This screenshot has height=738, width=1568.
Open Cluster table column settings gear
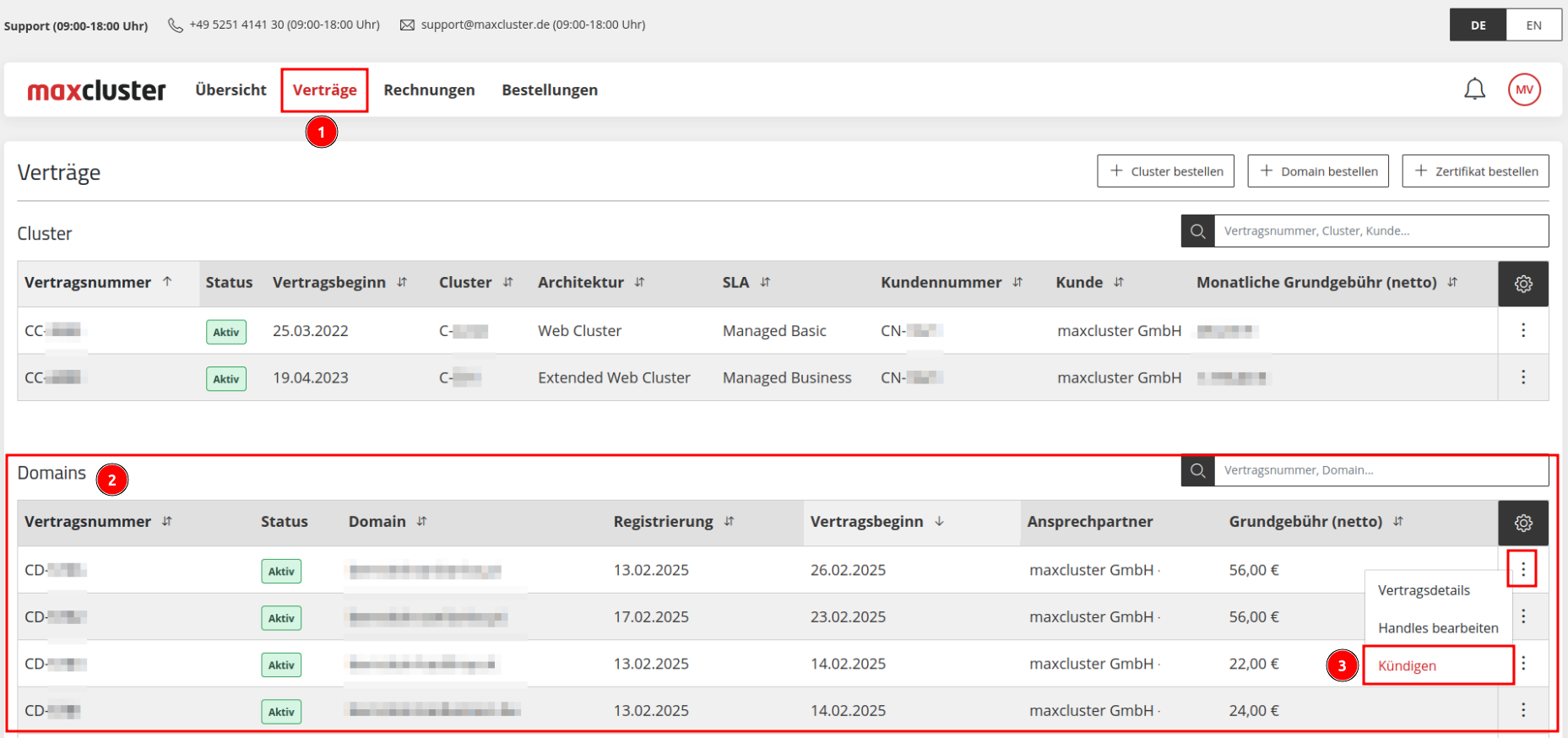tap(1523, 284)
